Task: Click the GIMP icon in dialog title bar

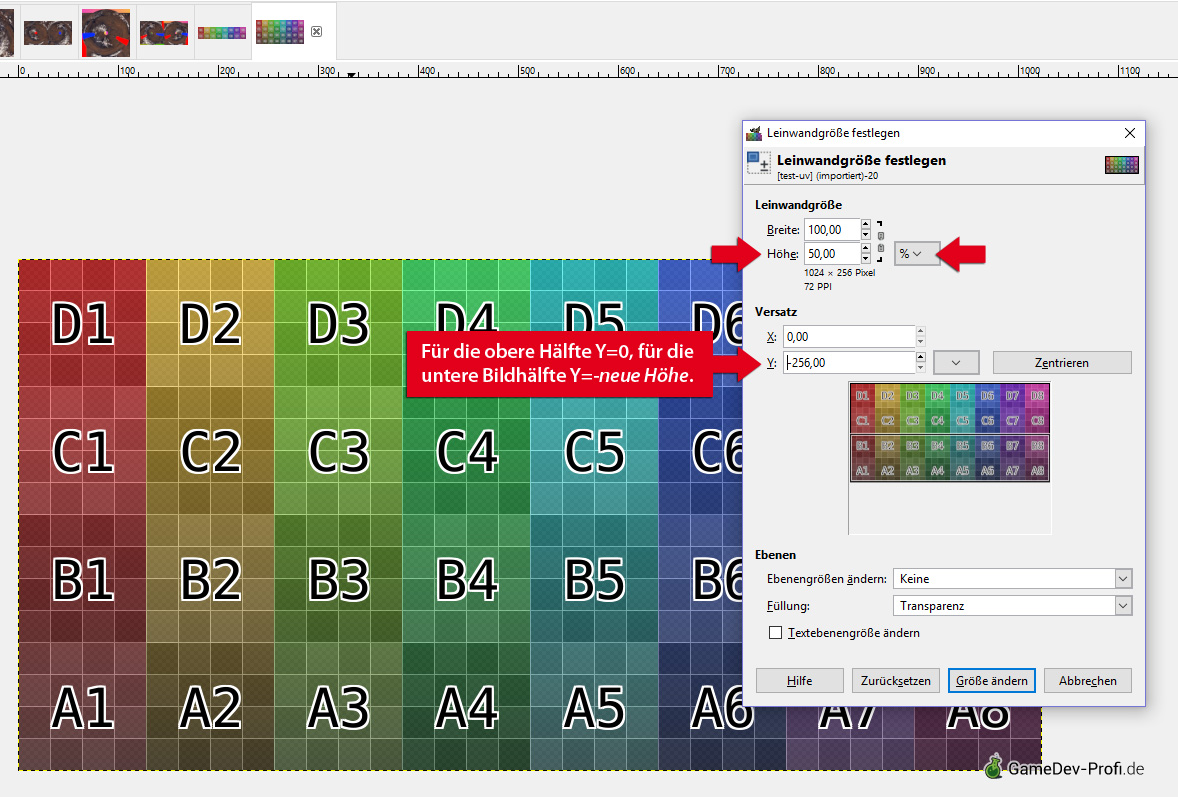Action: pyautogui.click(x=754, y=133)
